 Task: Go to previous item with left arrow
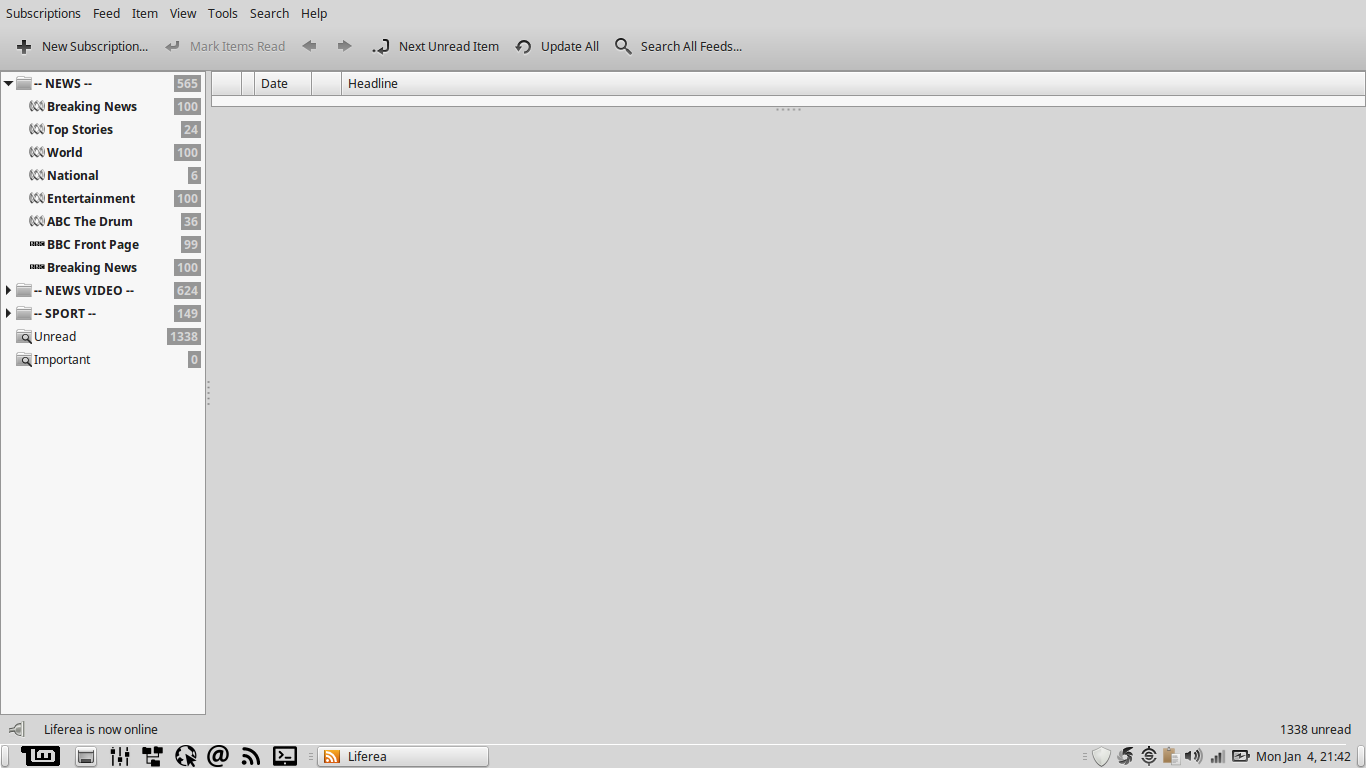(310, 46)
